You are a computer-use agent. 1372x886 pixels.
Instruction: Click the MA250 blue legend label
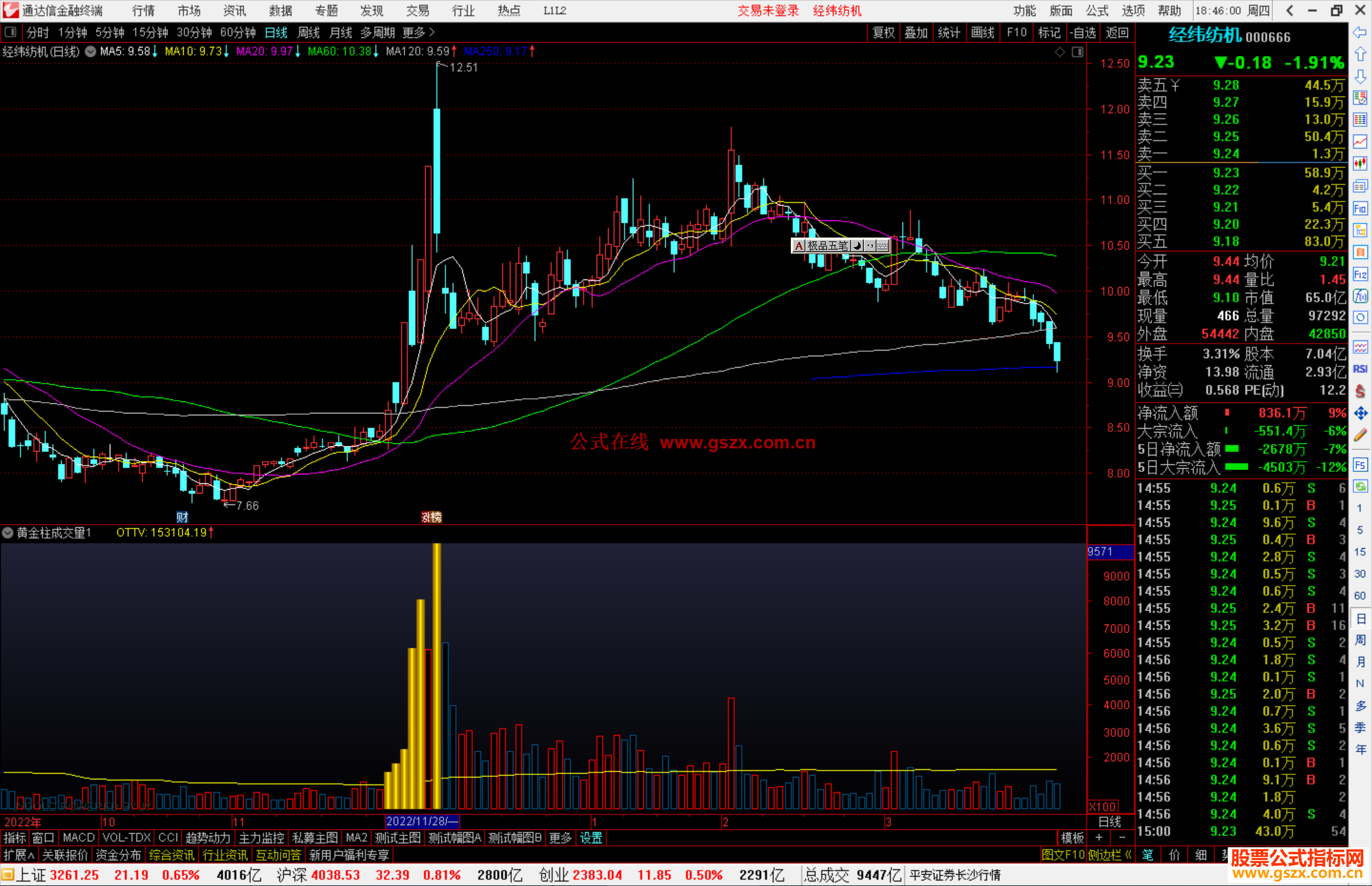tap(495, 51)
